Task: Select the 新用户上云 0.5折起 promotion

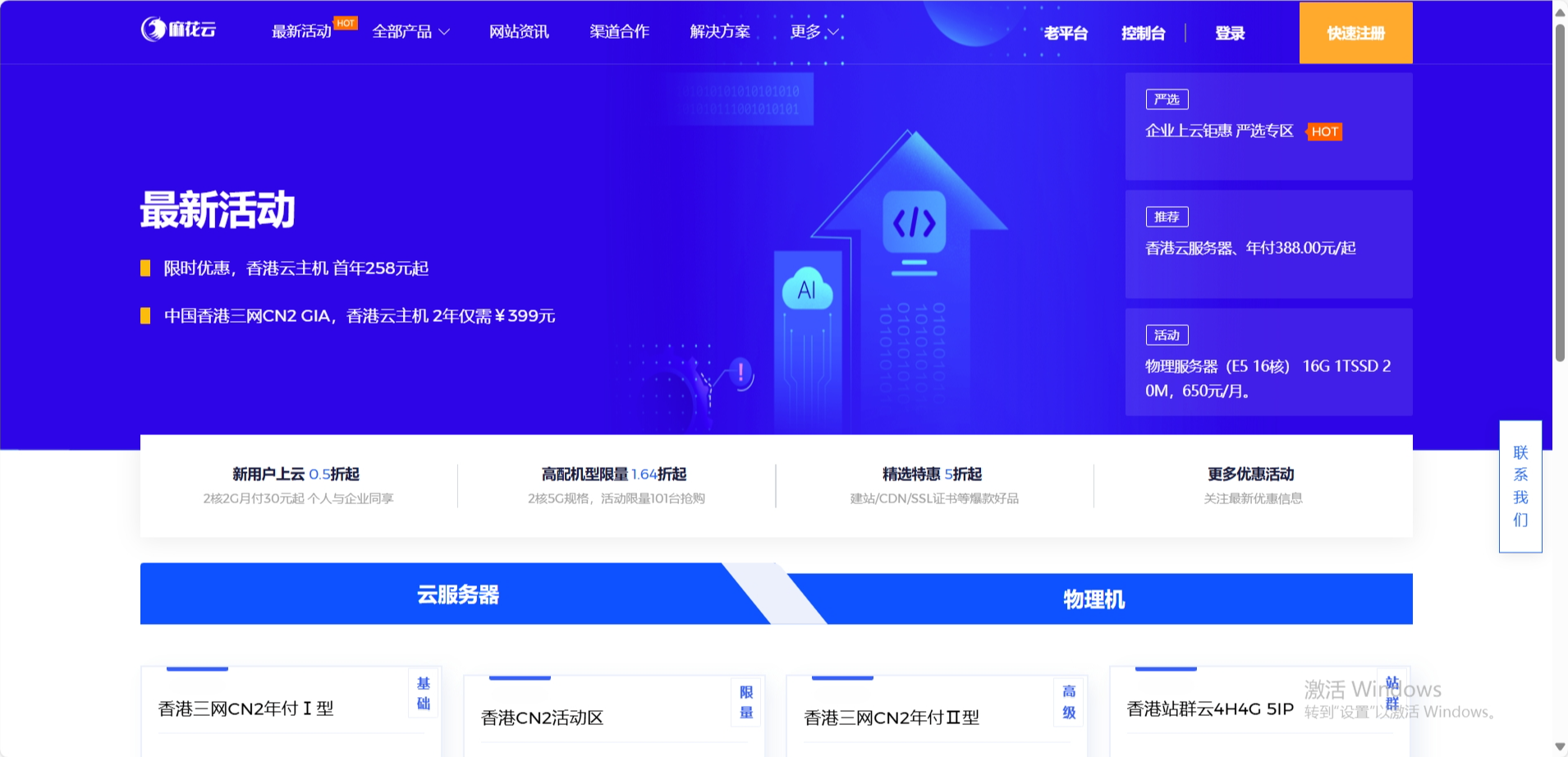Action: click(x=297, y=484)
